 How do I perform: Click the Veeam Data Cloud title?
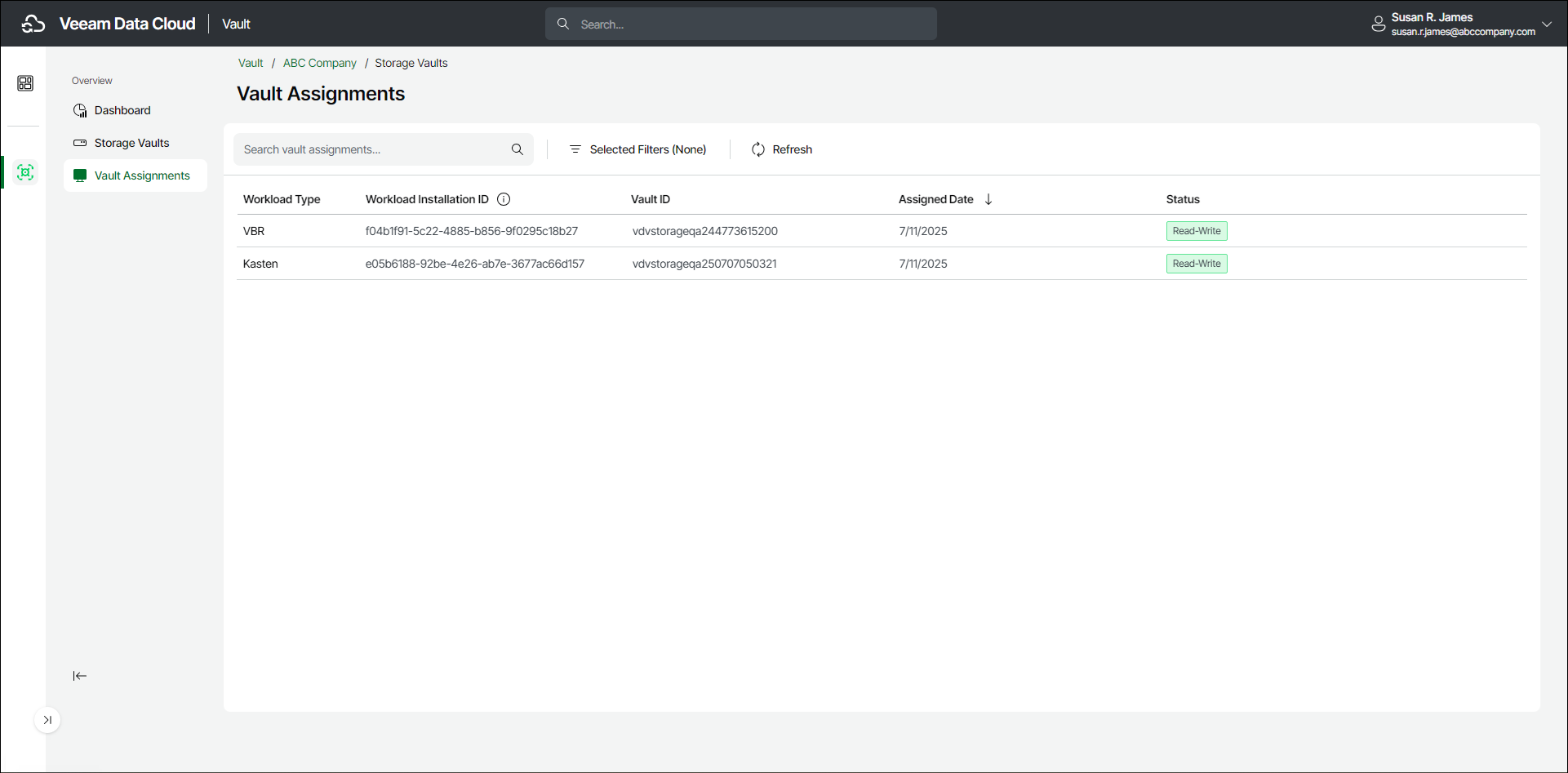click(x=127, y=24)
